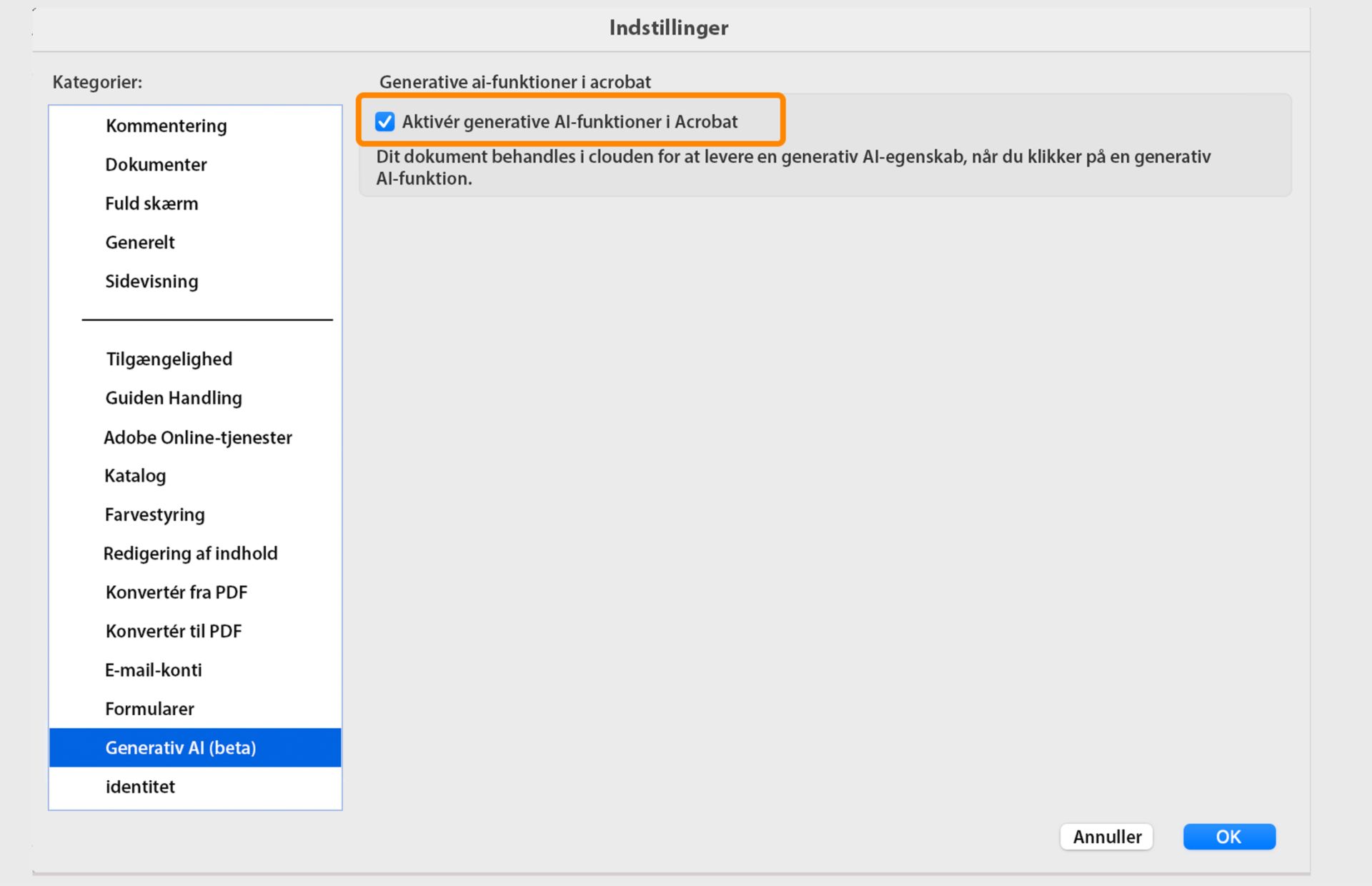1372x886 pixels.
Task: Select Sidevisning category
Action: [151, 282]
